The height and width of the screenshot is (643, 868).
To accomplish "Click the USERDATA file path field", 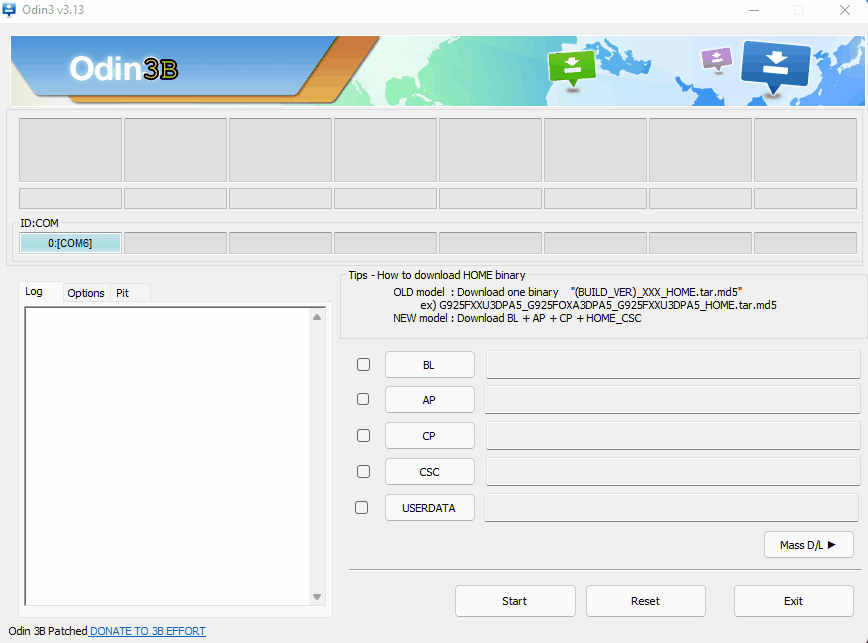I will [671, 507].
